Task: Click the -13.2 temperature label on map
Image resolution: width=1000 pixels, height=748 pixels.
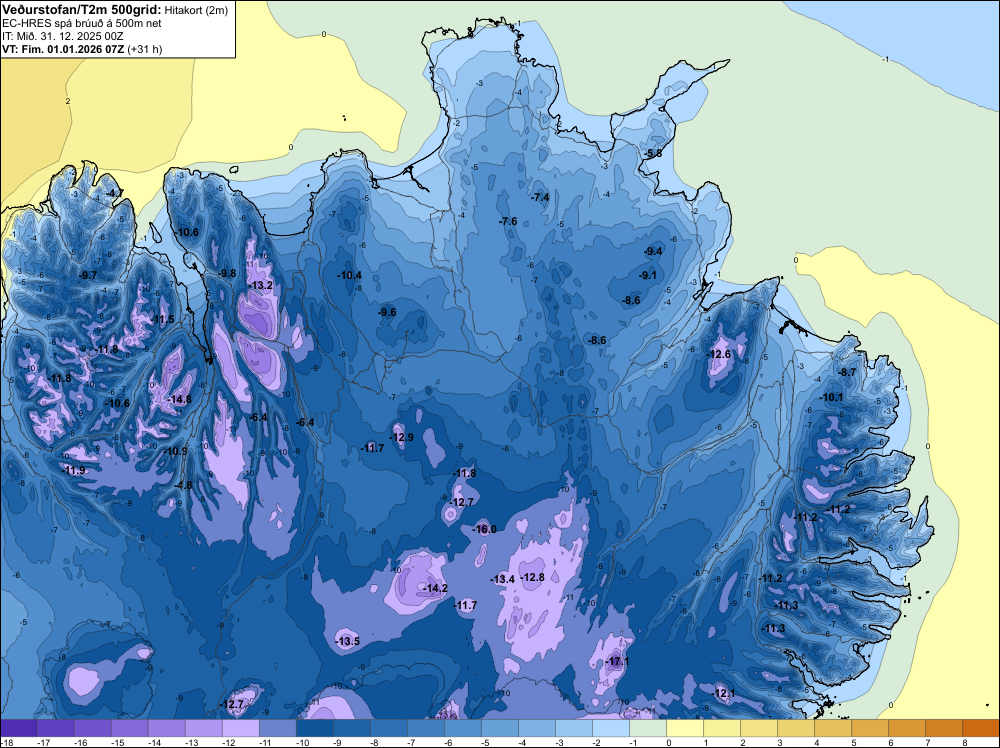Action: tap(261, 285)
